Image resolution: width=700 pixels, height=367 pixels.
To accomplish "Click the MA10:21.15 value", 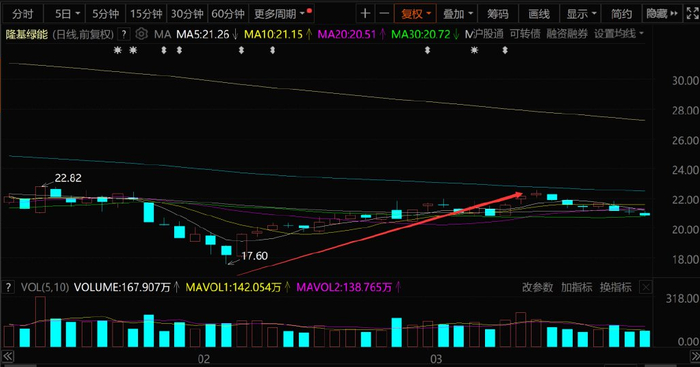I will (273, 34).
